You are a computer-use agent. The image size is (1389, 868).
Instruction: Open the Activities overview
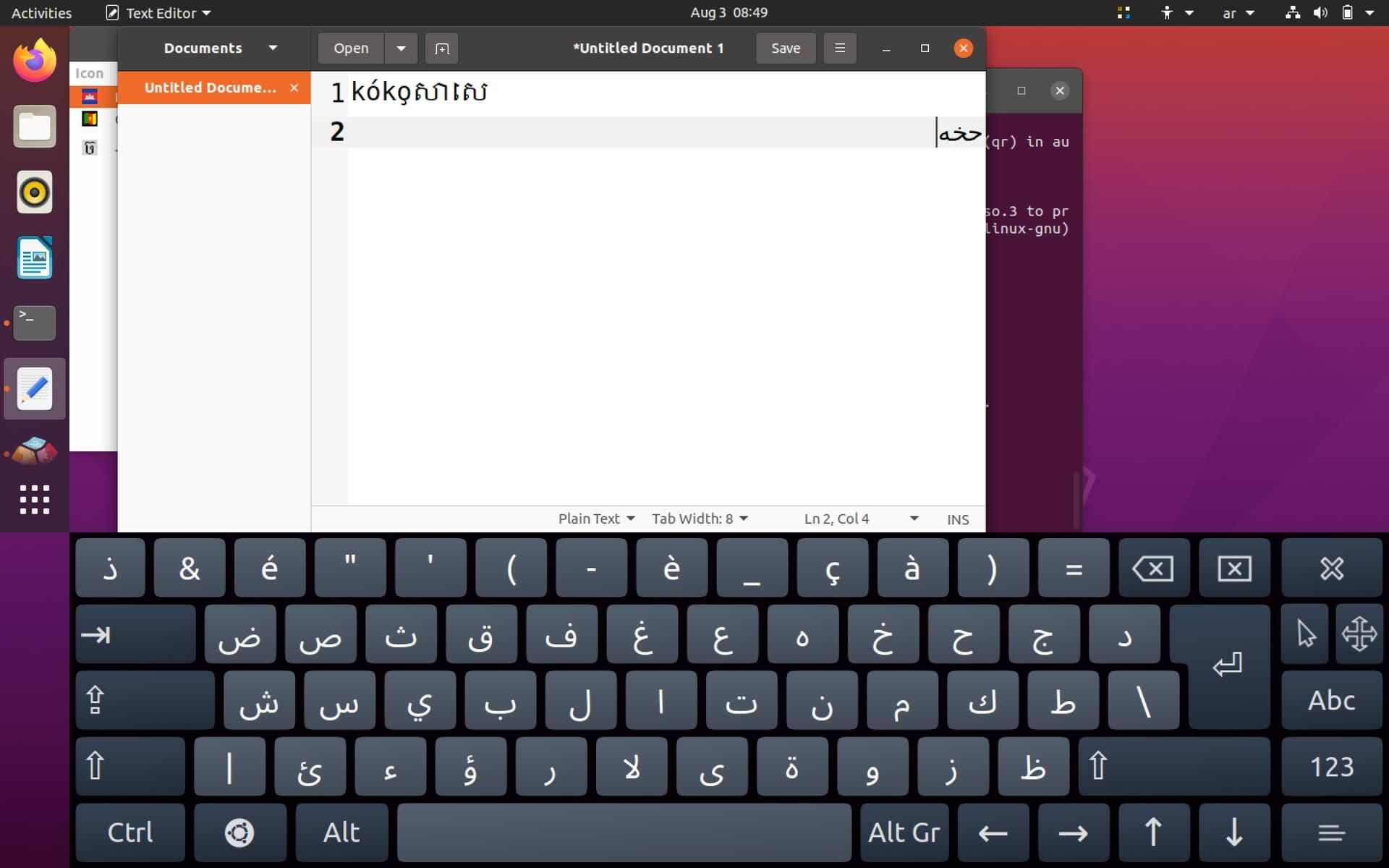pyautogui.click(x=41, y=12)
